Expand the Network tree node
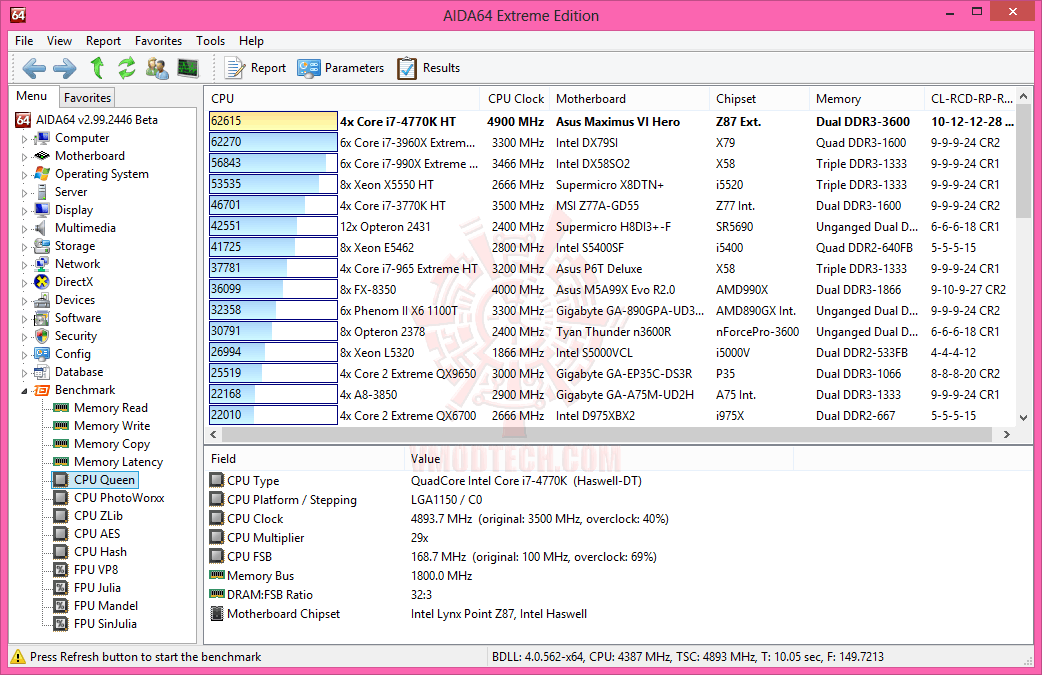 click(25, 264)
